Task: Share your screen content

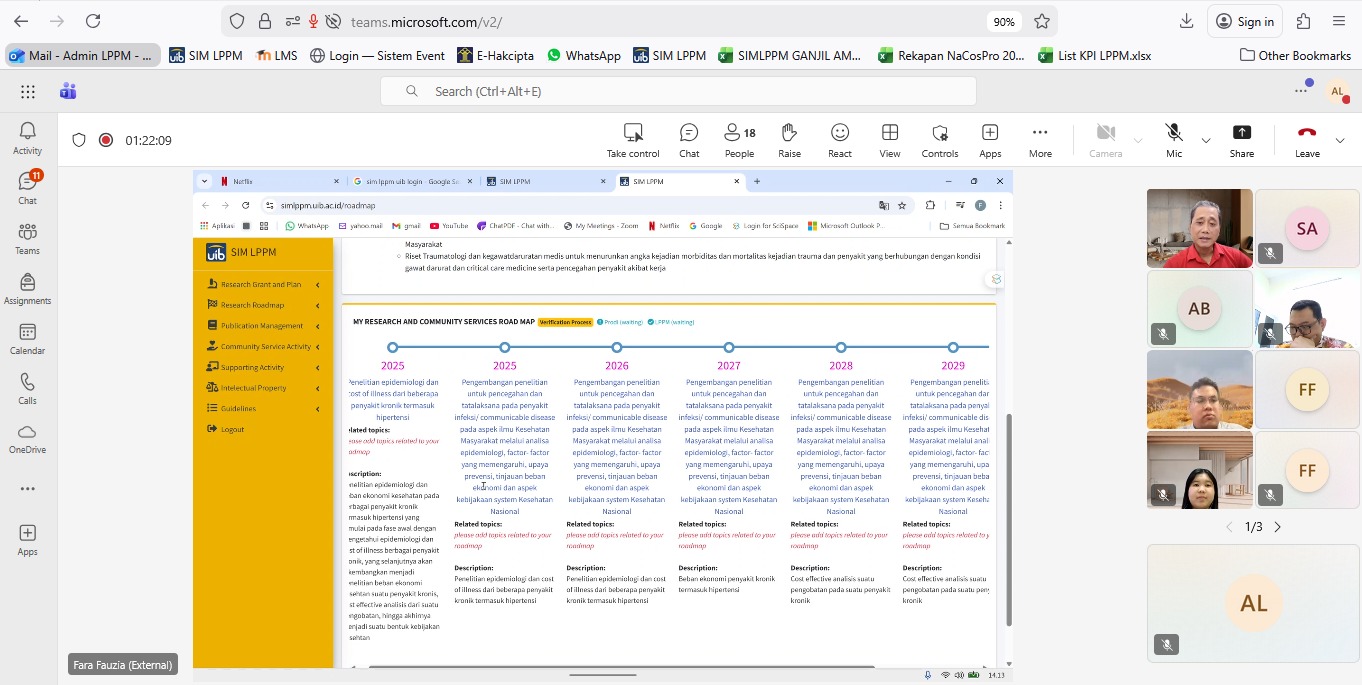Action: [1241, 140]
